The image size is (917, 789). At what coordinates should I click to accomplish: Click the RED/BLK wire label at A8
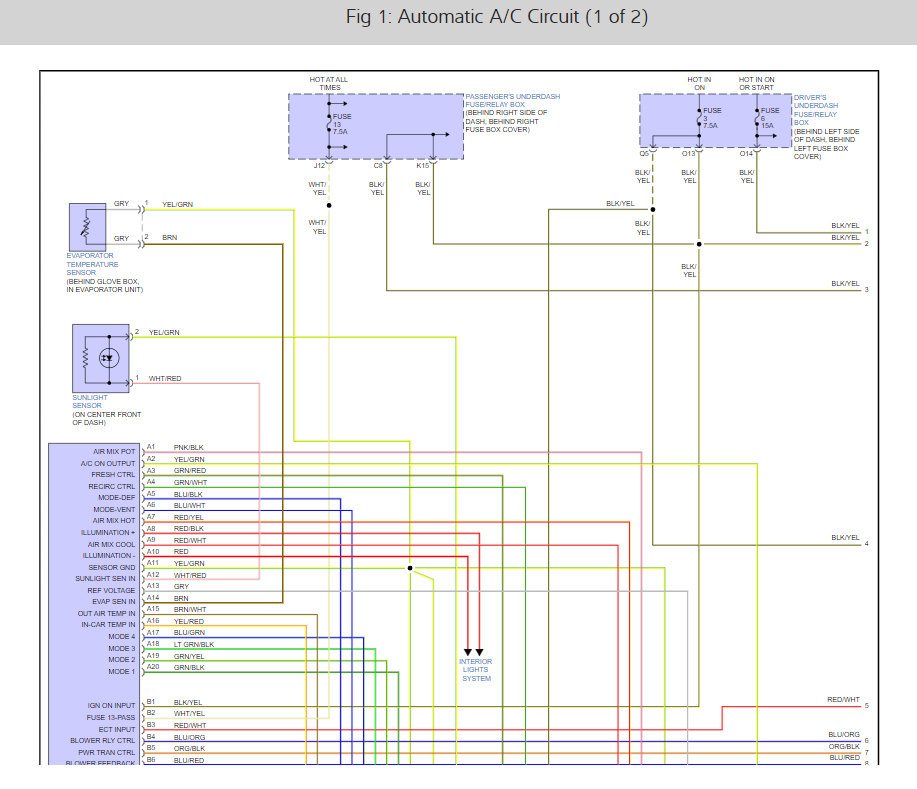pos(188,528)
